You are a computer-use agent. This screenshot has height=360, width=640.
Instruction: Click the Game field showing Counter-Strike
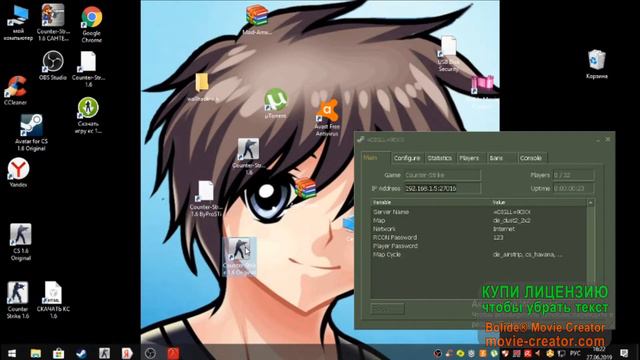[442, 175]
